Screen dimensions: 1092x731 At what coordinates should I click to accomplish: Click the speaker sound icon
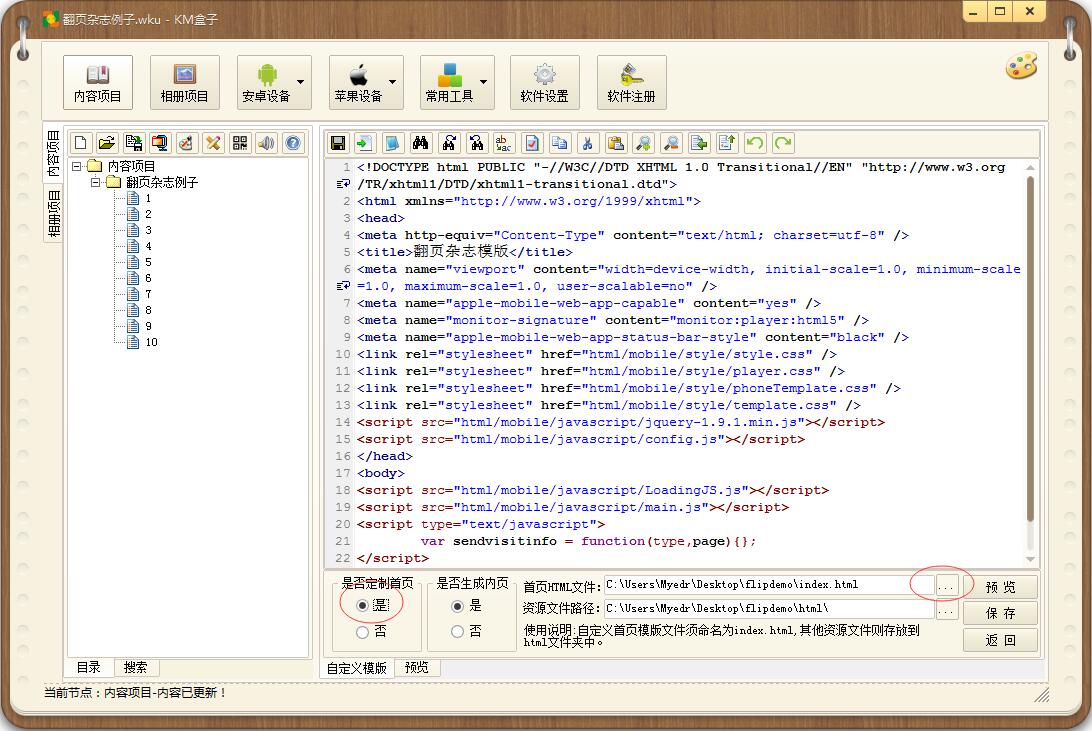click(x=267, y=143)
